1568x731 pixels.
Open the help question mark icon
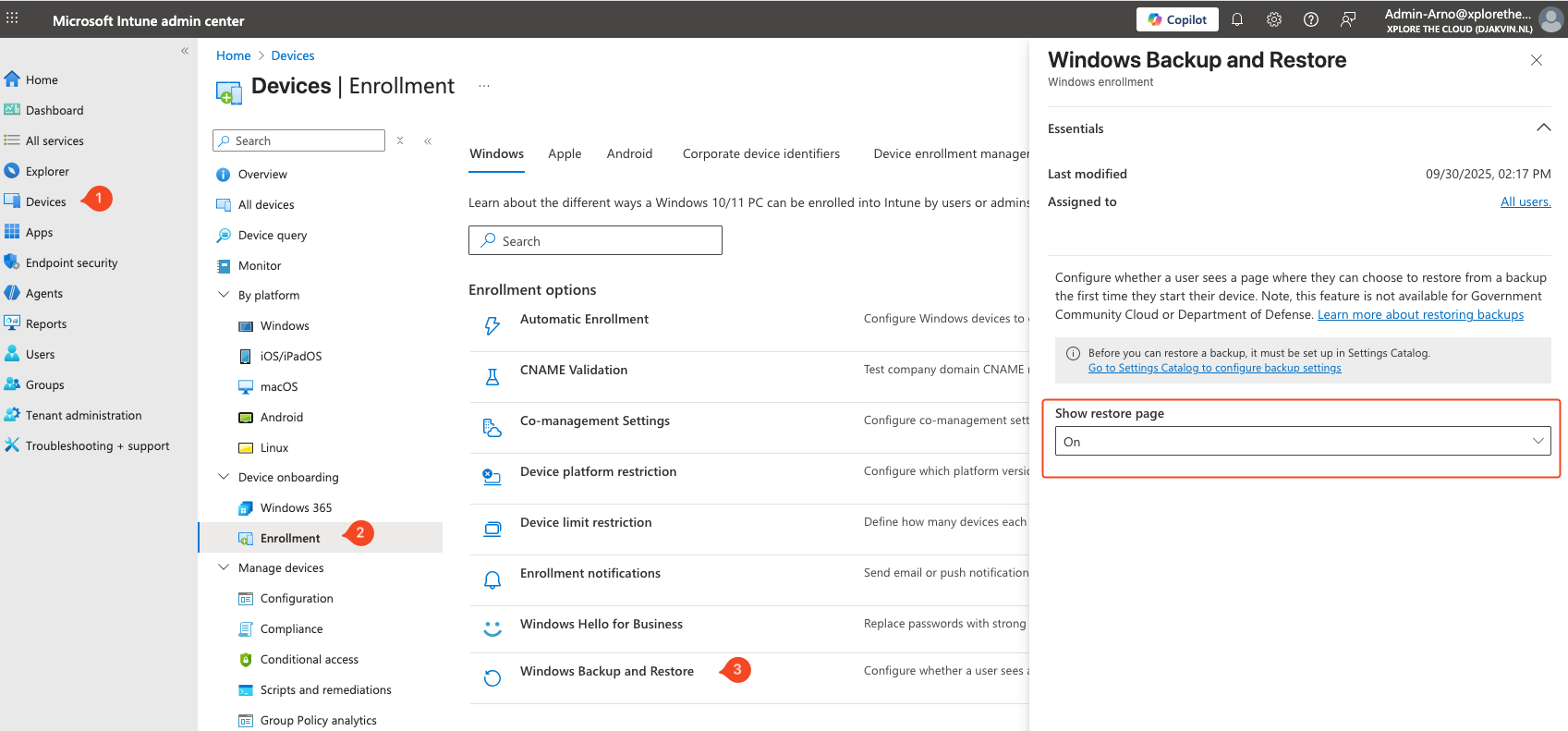click(1311, 19)
